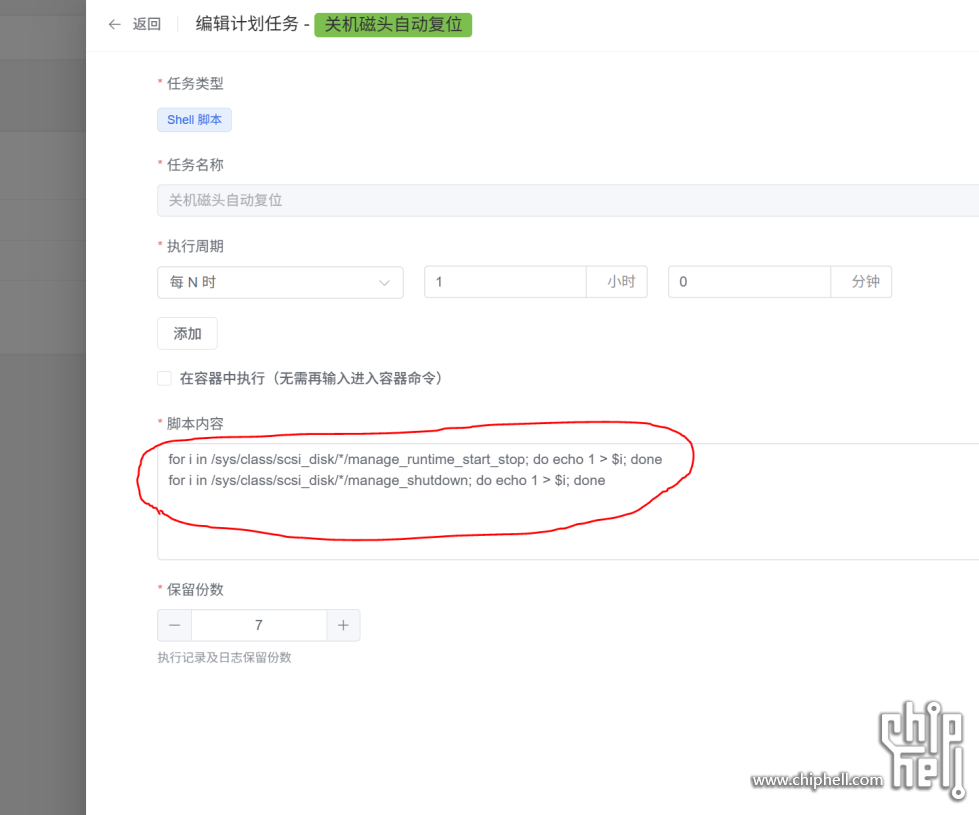This screenshot has height=815, width=979.
Task: Click the 编辑计划任务 page heading
Action: [x=247, y=24]
